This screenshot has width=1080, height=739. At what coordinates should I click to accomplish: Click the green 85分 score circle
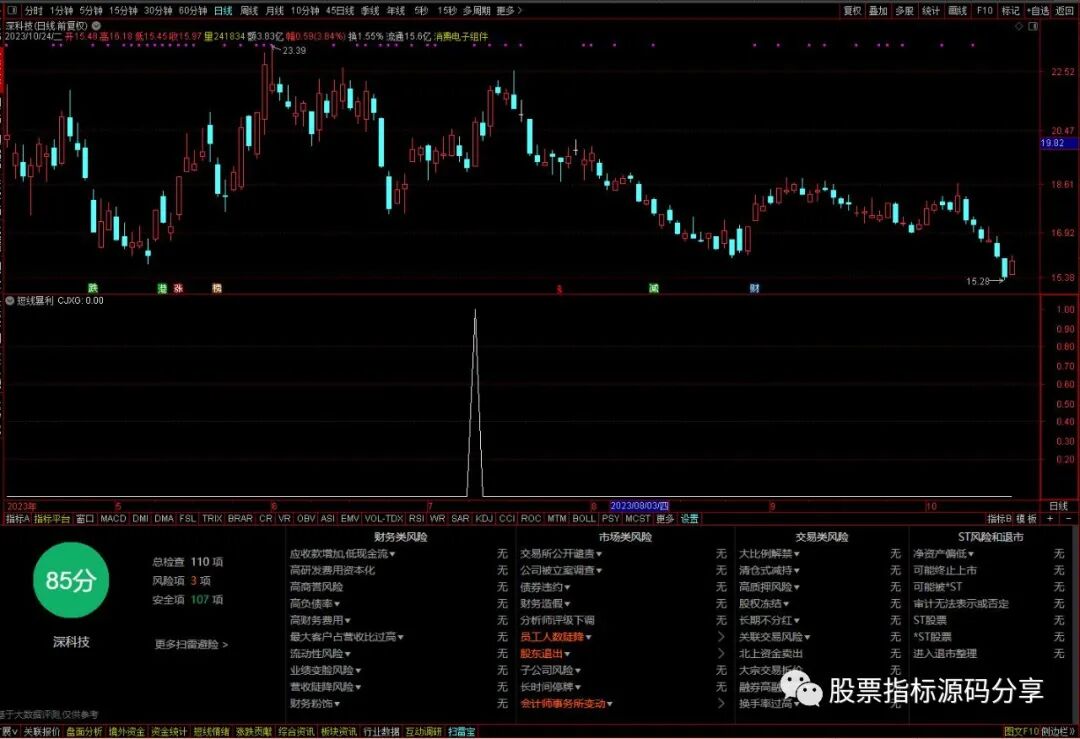click(70, 580)
